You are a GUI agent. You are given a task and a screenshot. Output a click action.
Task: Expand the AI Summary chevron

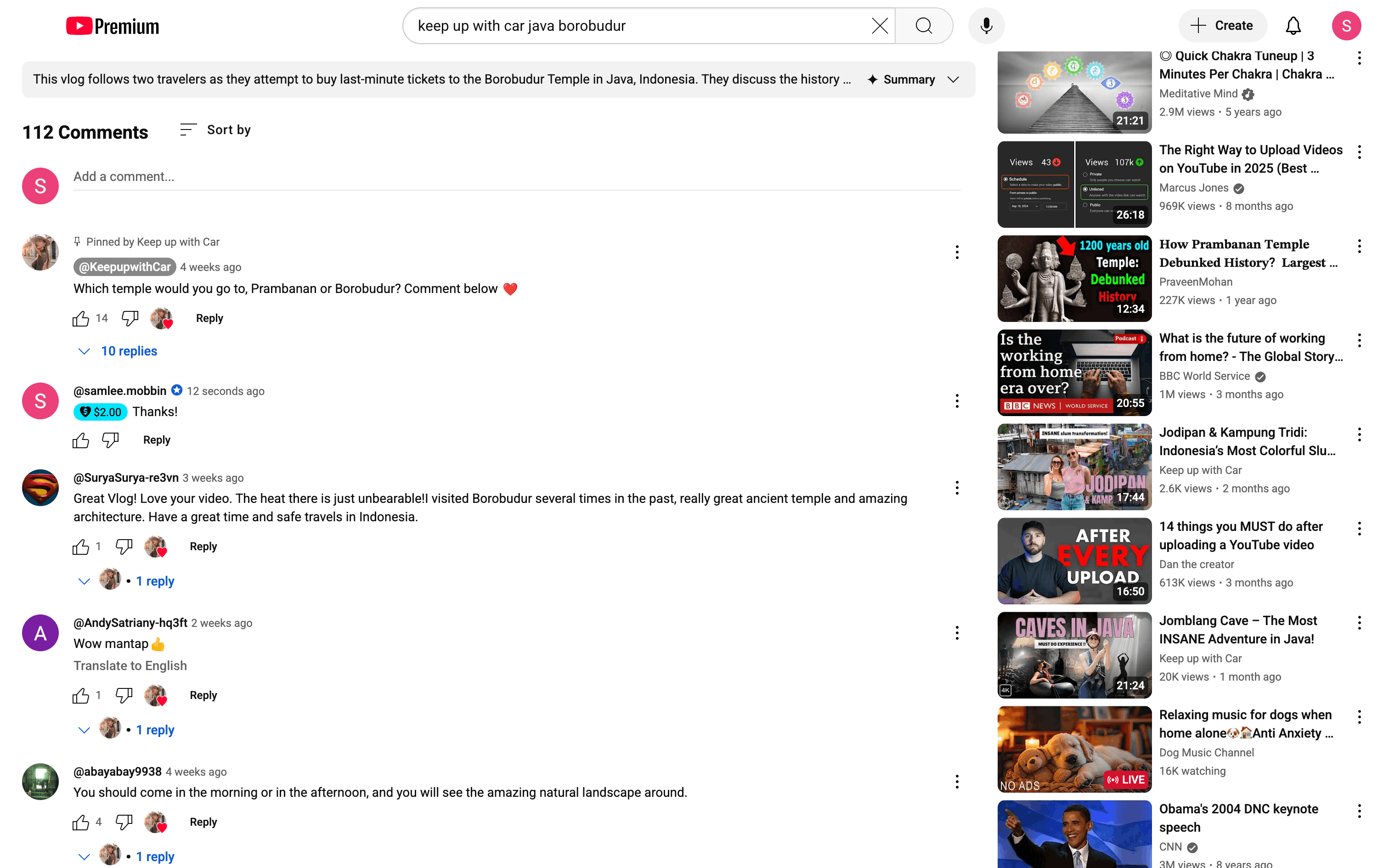tap(954, 79)
